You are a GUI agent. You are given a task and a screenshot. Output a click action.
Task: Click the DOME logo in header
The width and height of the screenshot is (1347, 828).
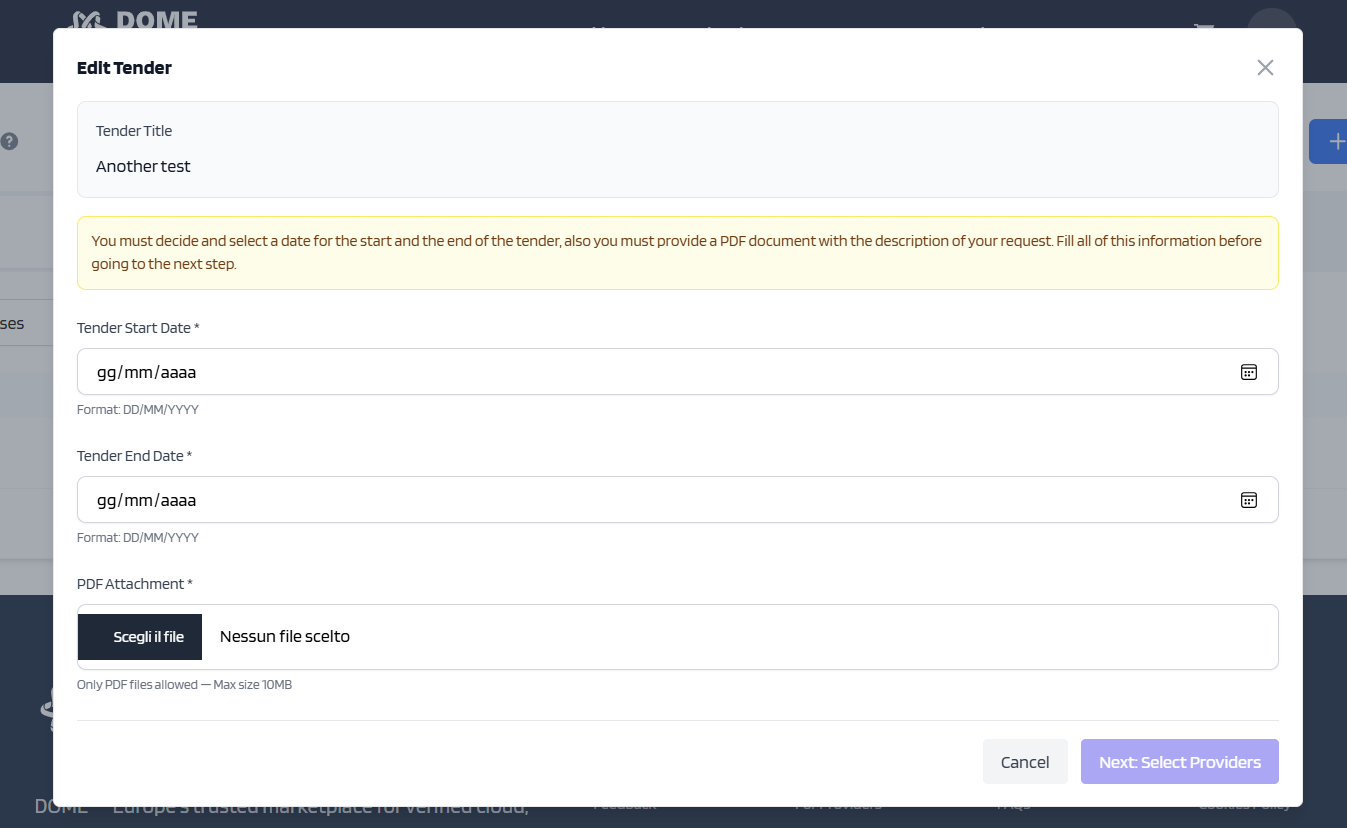pyautogui.click(x=134, y=20)
